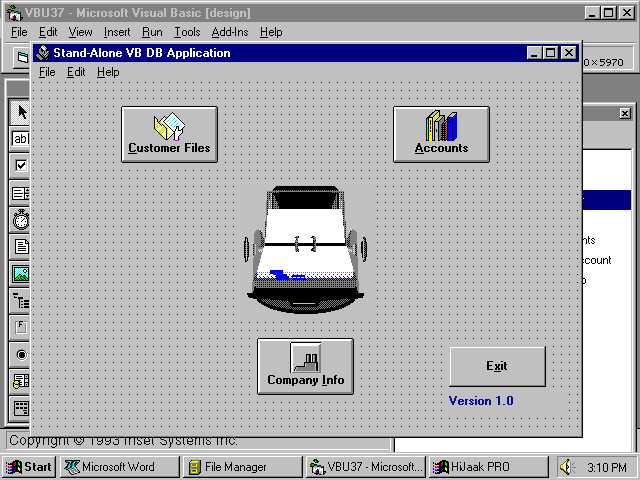Choose the Timer control tool
Image resolution: width=640 pixels, height=480 pixels.
20,219
